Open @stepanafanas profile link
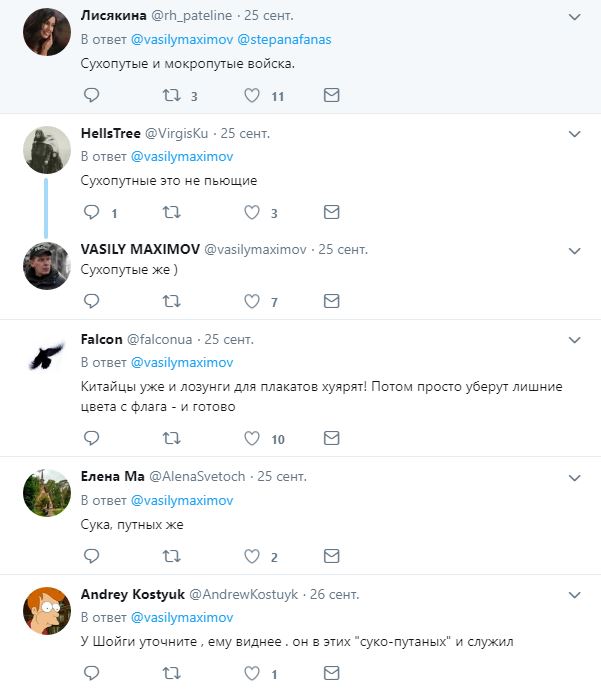Viewport: 601px width, 689px height. pyautogui.click(x=285, y=40)
